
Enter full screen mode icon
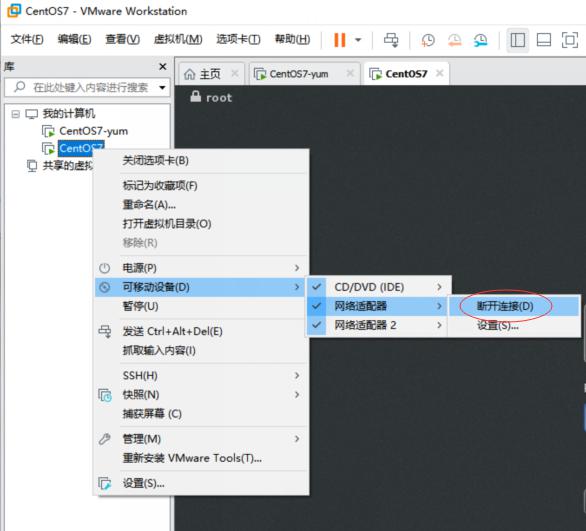pyautogui.click(x=570, y=40)
